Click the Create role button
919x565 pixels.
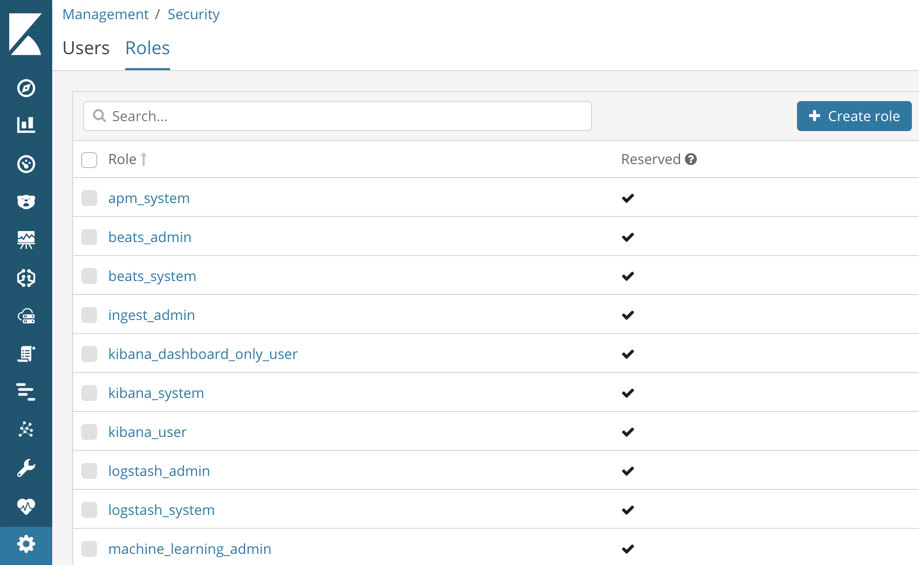tap(854, 116)
